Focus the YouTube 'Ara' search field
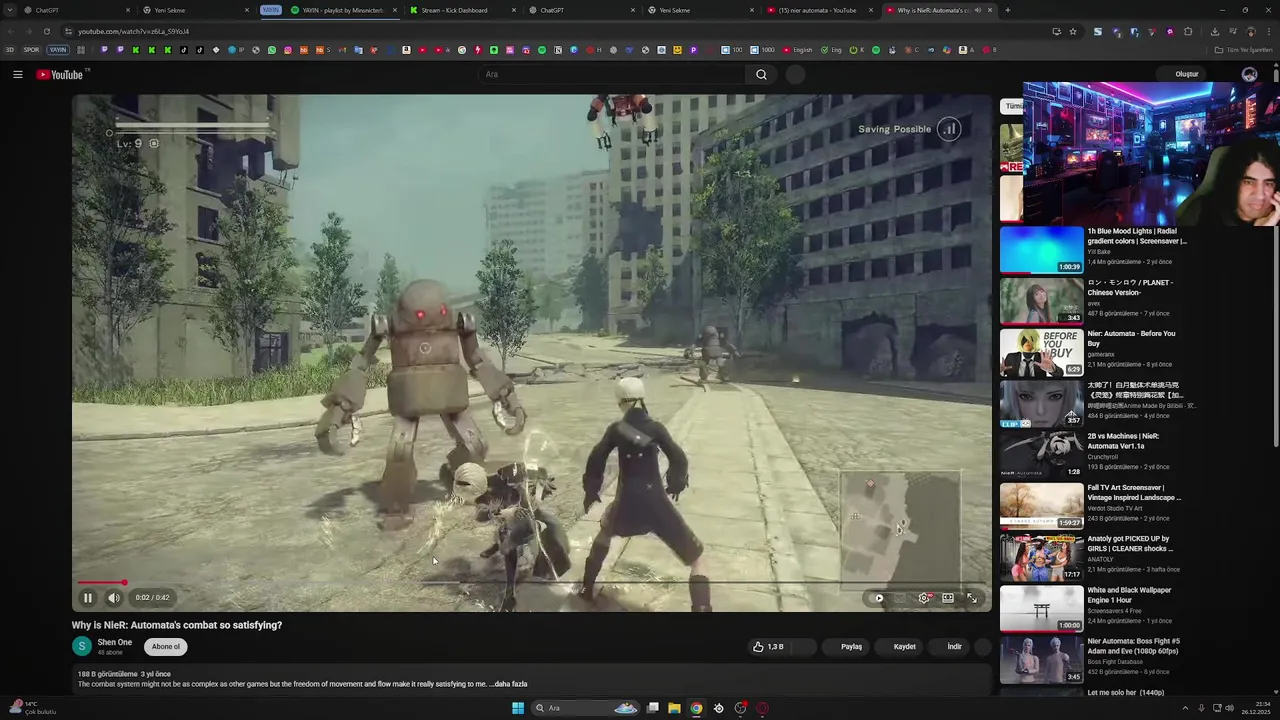 click(x=611, y=74)
